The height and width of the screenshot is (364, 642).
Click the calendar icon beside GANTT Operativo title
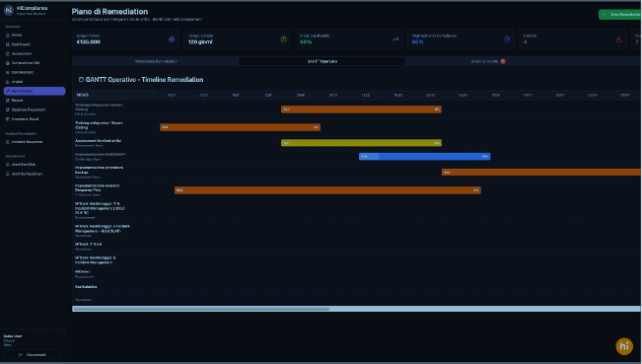tap(81, 79)
